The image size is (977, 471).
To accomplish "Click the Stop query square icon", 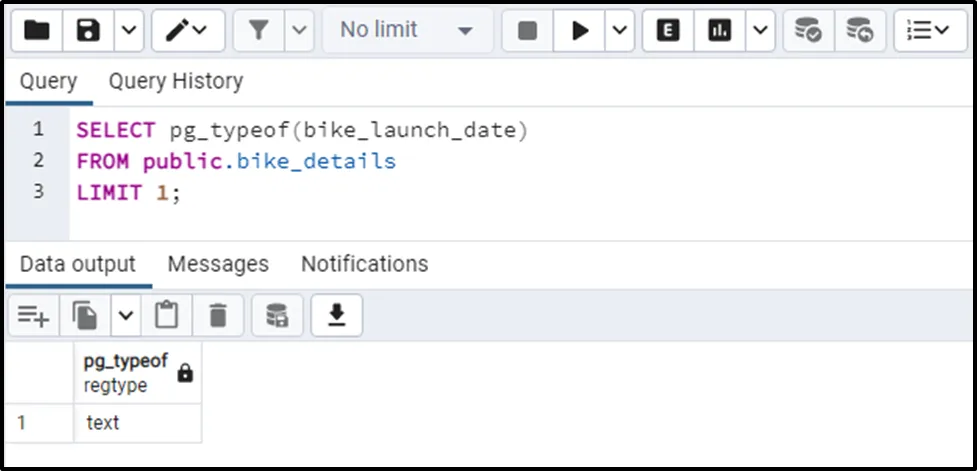I will (x=528, y=31).
